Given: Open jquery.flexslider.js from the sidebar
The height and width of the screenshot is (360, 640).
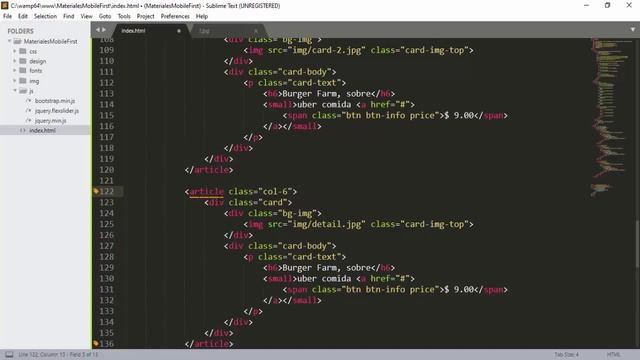Looking at the screenshot, I should point(57,111).
